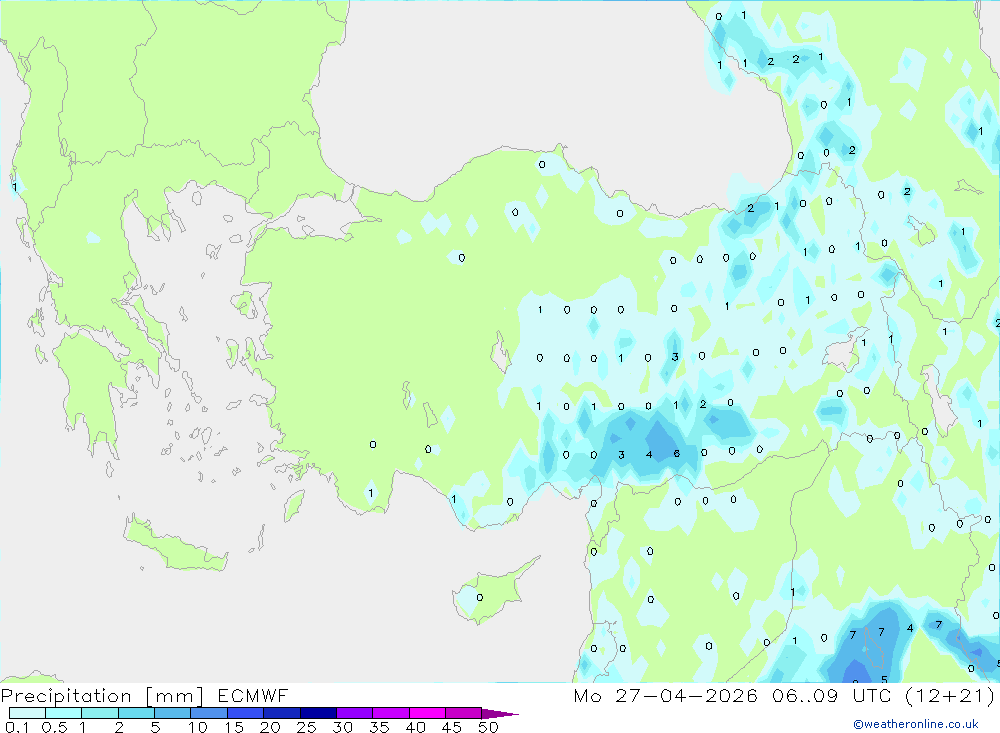Click the 35–40 mm legend color box
This screenshot has height=733, width=1000.
click(x=390, y=713)
